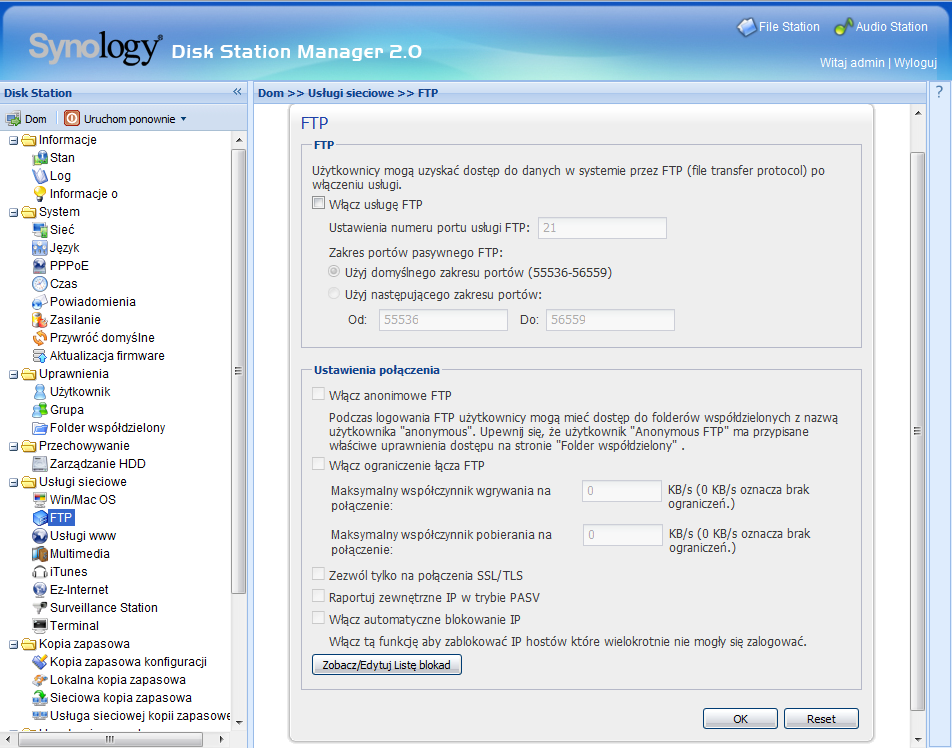The width and height of the screenshot is (952, 748).
Task: Click the Surveillance Station camera icon
Action: pyautogui.click(x=40, y=608)
